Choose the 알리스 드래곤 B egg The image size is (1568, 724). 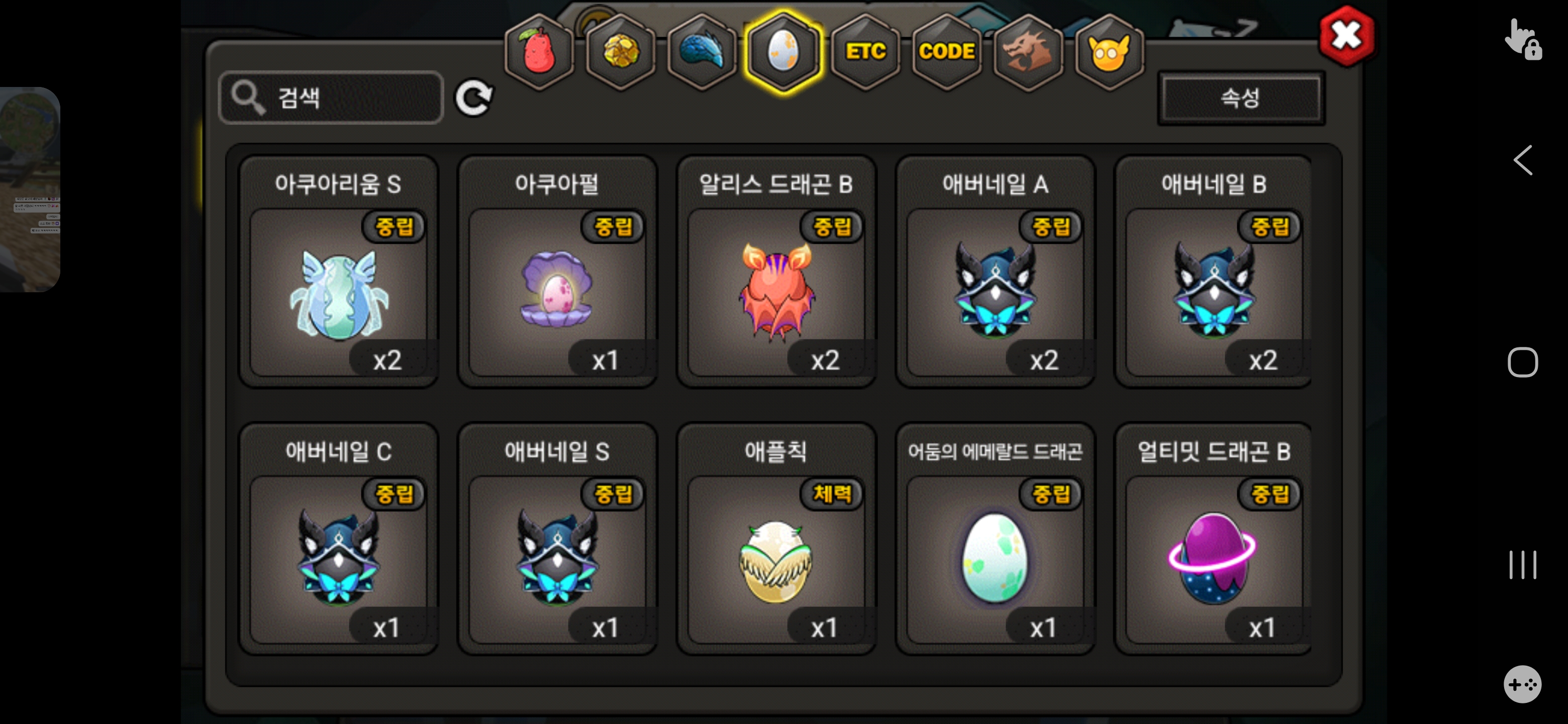[776, 271]
